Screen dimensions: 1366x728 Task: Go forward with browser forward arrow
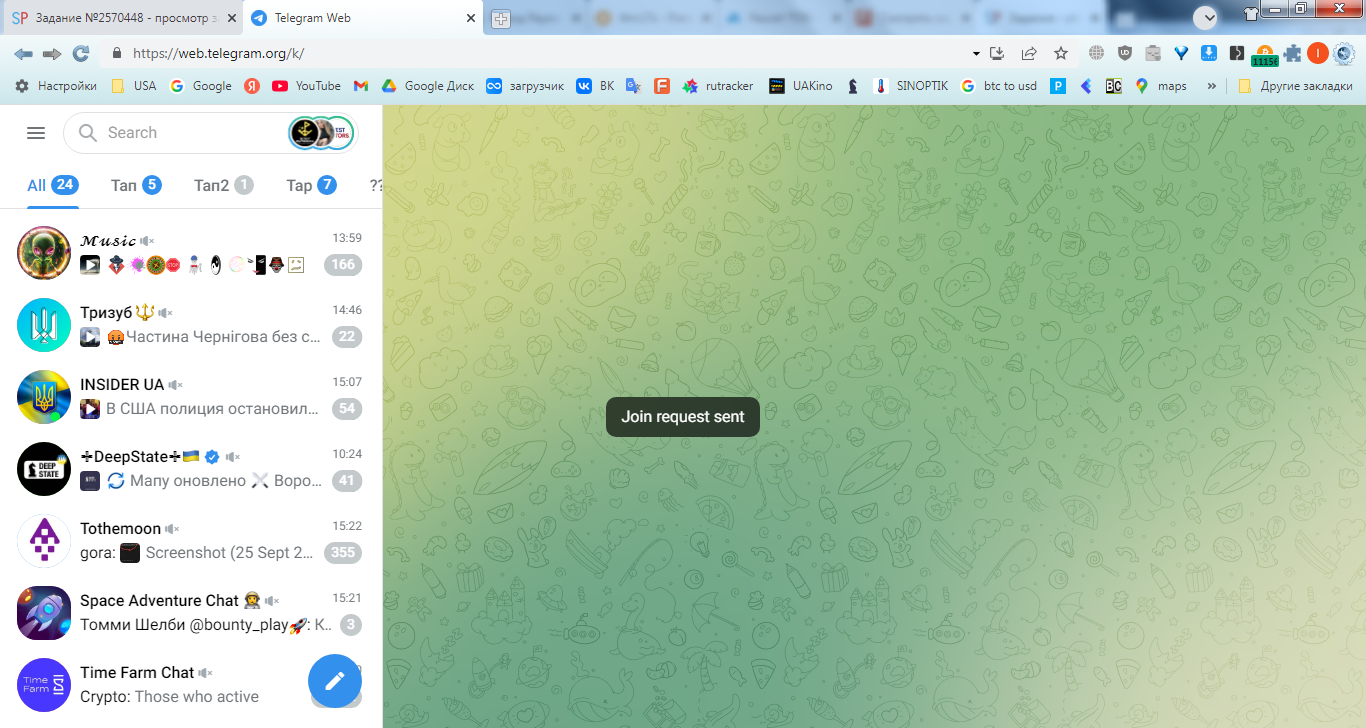click(52, 53)
